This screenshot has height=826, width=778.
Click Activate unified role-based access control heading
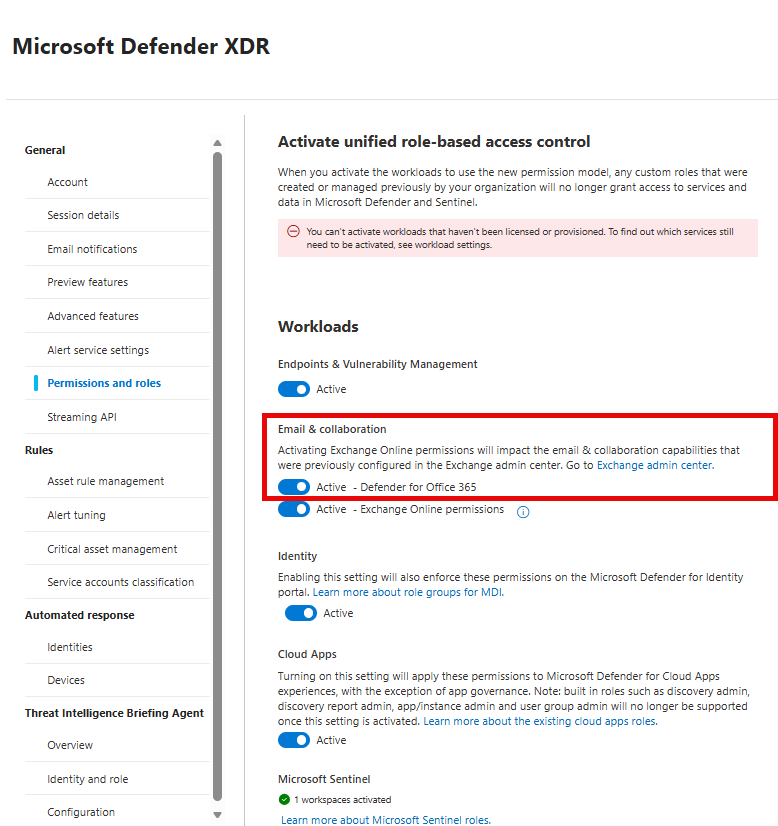434,142
